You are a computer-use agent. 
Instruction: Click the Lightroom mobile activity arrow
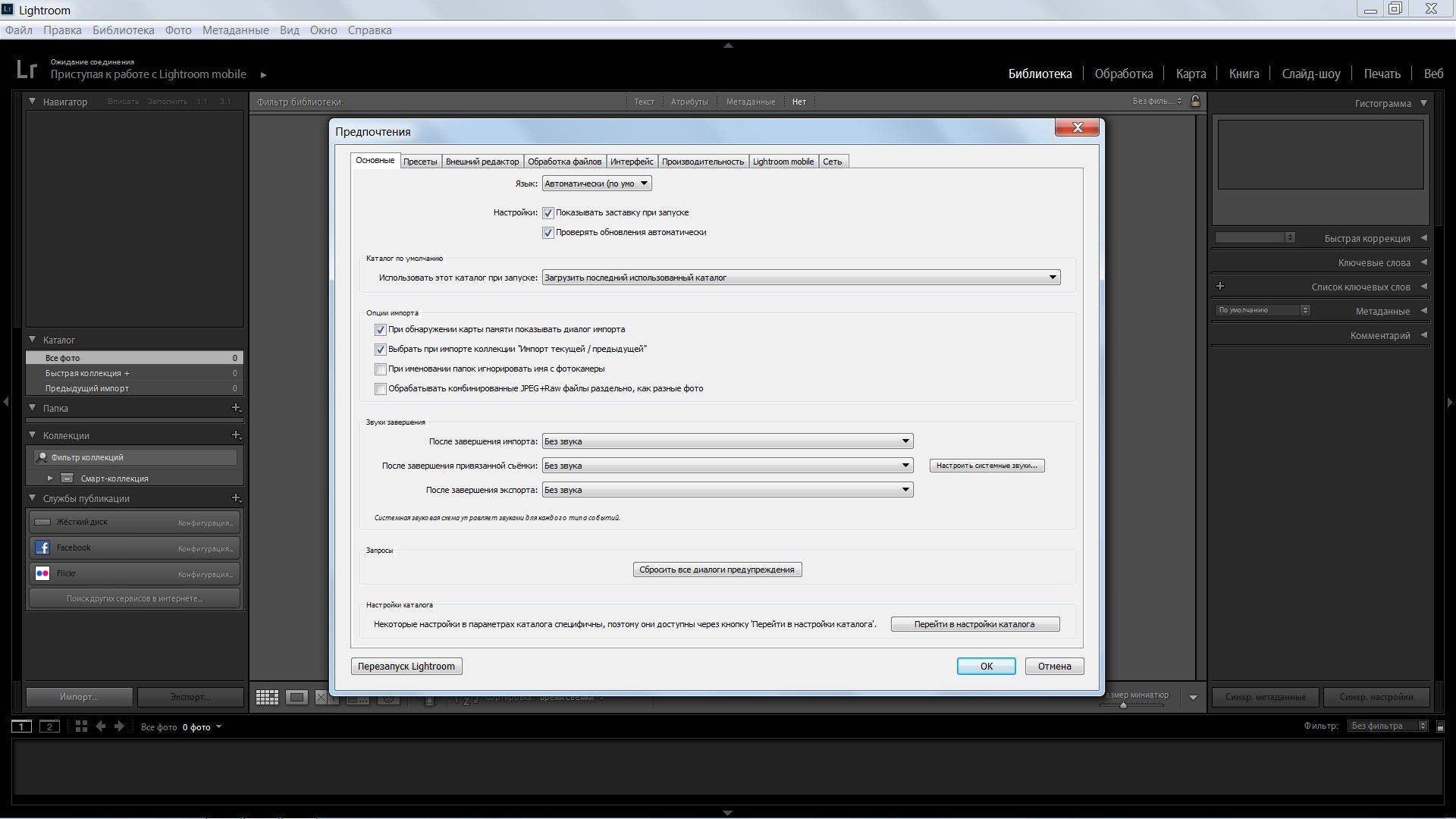[x=263, y=74]
